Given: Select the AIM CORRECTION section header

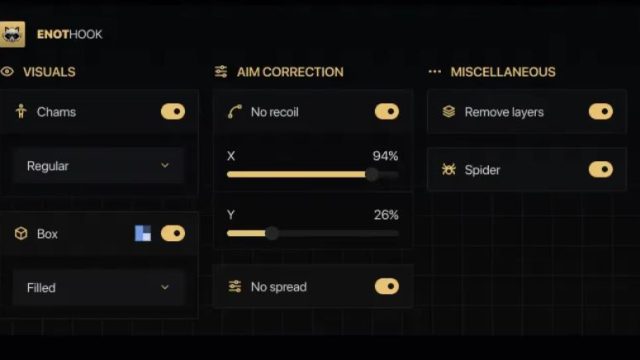Looking at the screenshot, I should pos(290,72).
